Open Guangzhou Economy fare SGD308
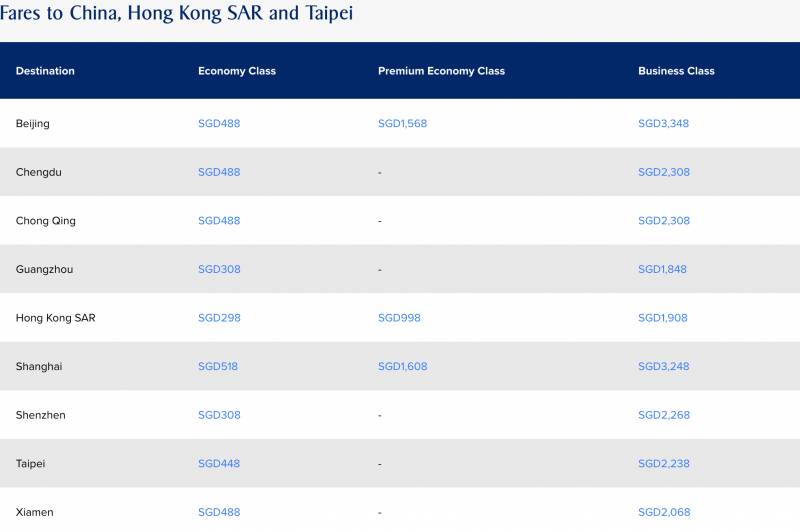The height and width of the screenshot is (532, 800). point(219,269)
